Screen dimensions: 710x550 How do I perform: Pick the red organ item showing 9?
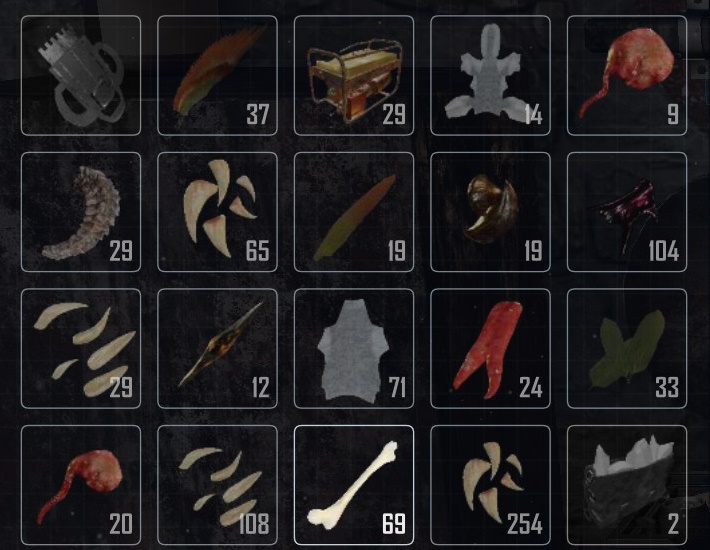[x=627, y=75]
